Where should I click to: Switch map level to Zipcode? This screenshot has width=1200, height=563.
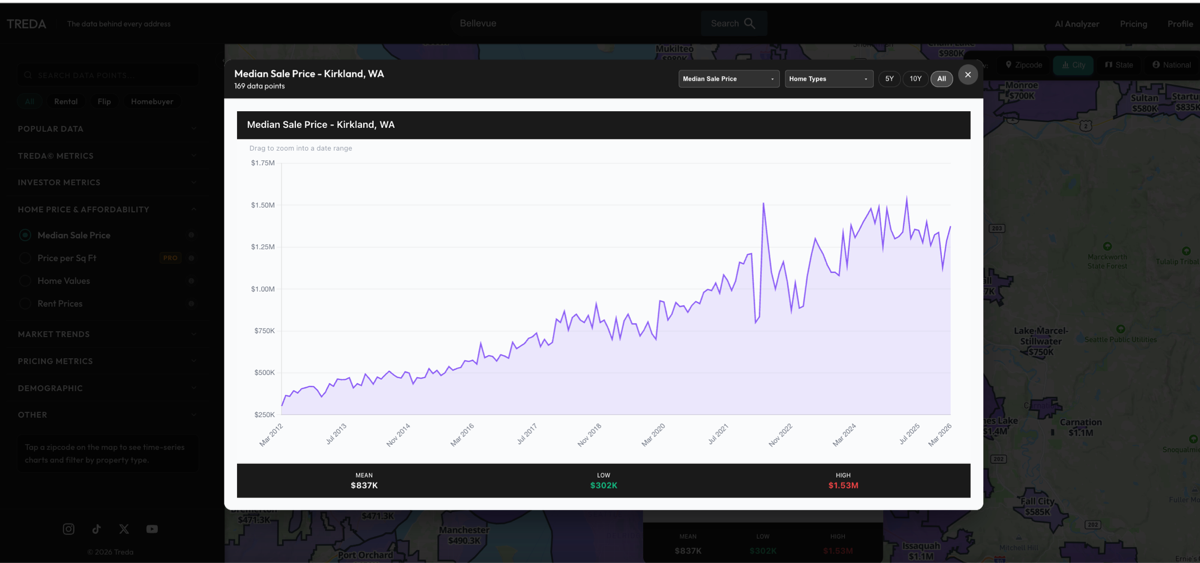tap(1024, 65)
